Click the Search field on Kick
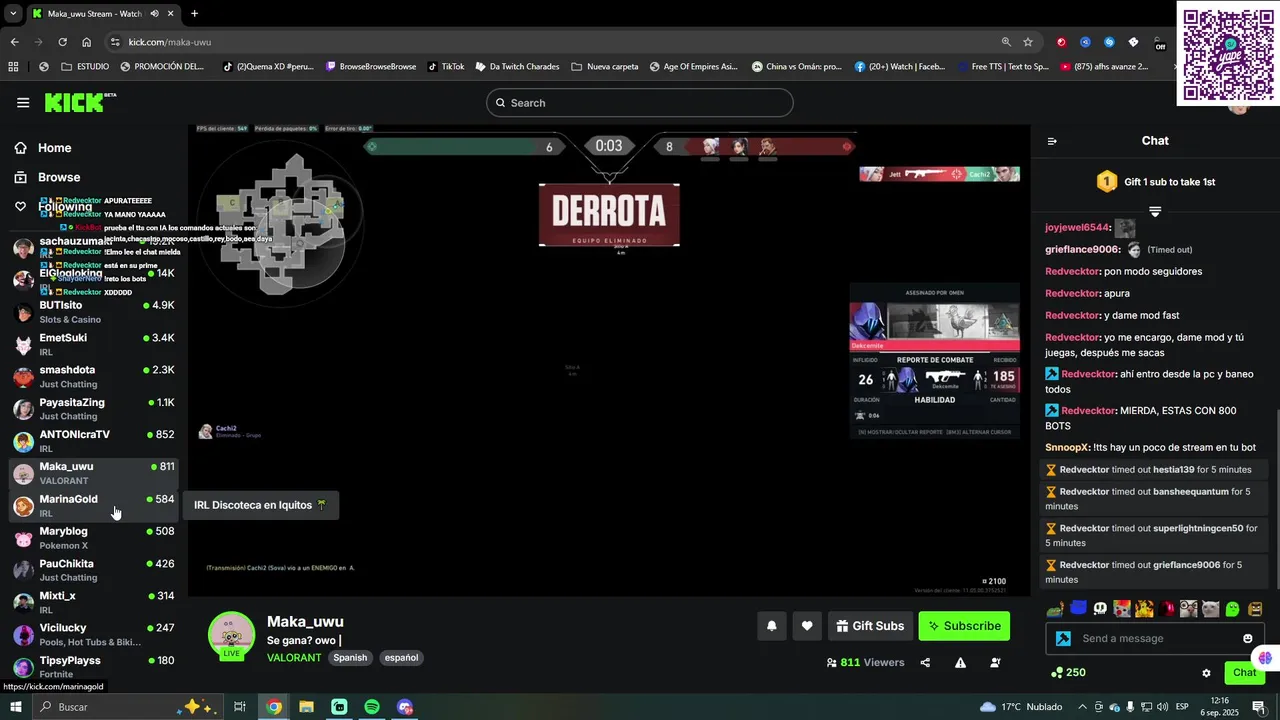 pyautogui.click(x=640, y=103)
